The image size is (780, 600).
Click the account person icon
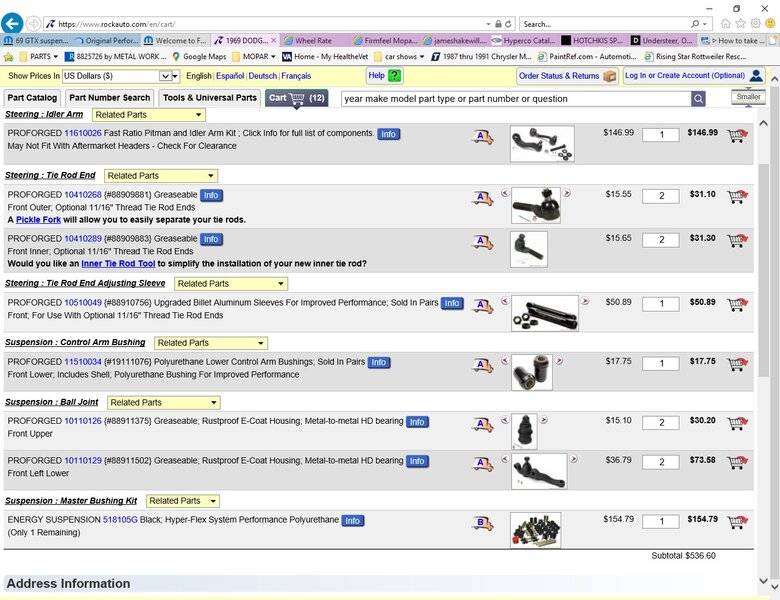(756, 76)
